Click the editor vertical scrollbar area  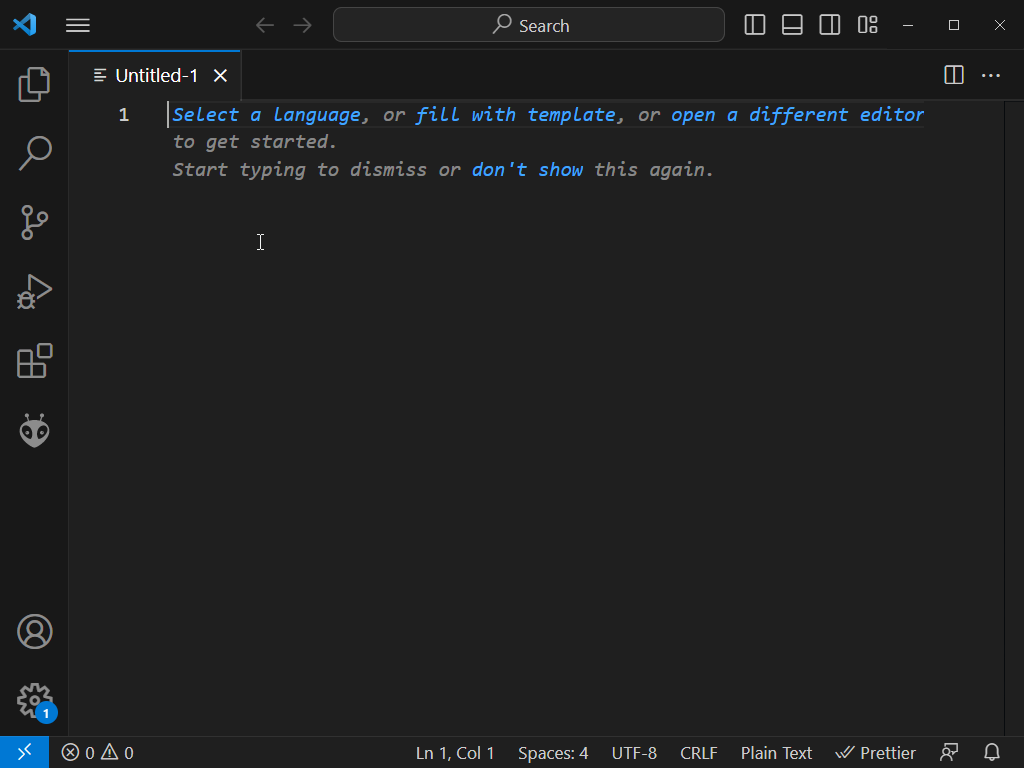[1014, 418]
